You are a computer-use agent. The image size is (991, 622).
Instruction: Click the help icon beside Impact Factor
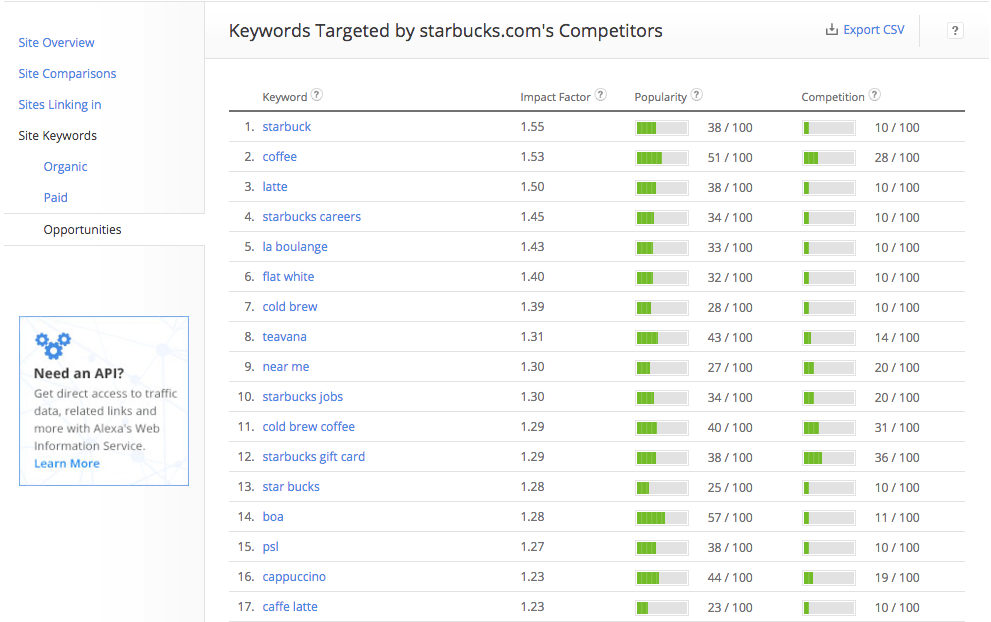(600, 95)
